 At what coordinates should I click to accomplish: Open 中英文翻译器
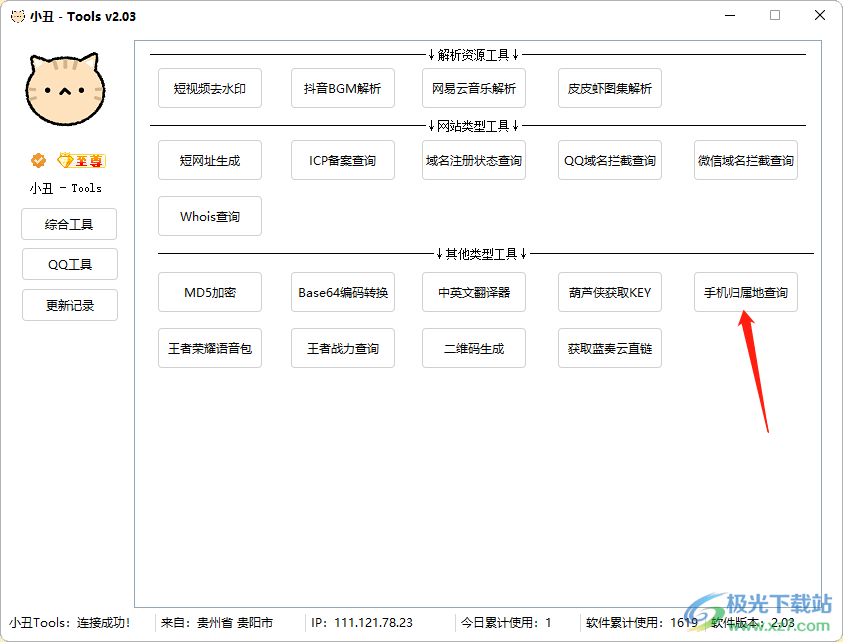pos(474,292)
